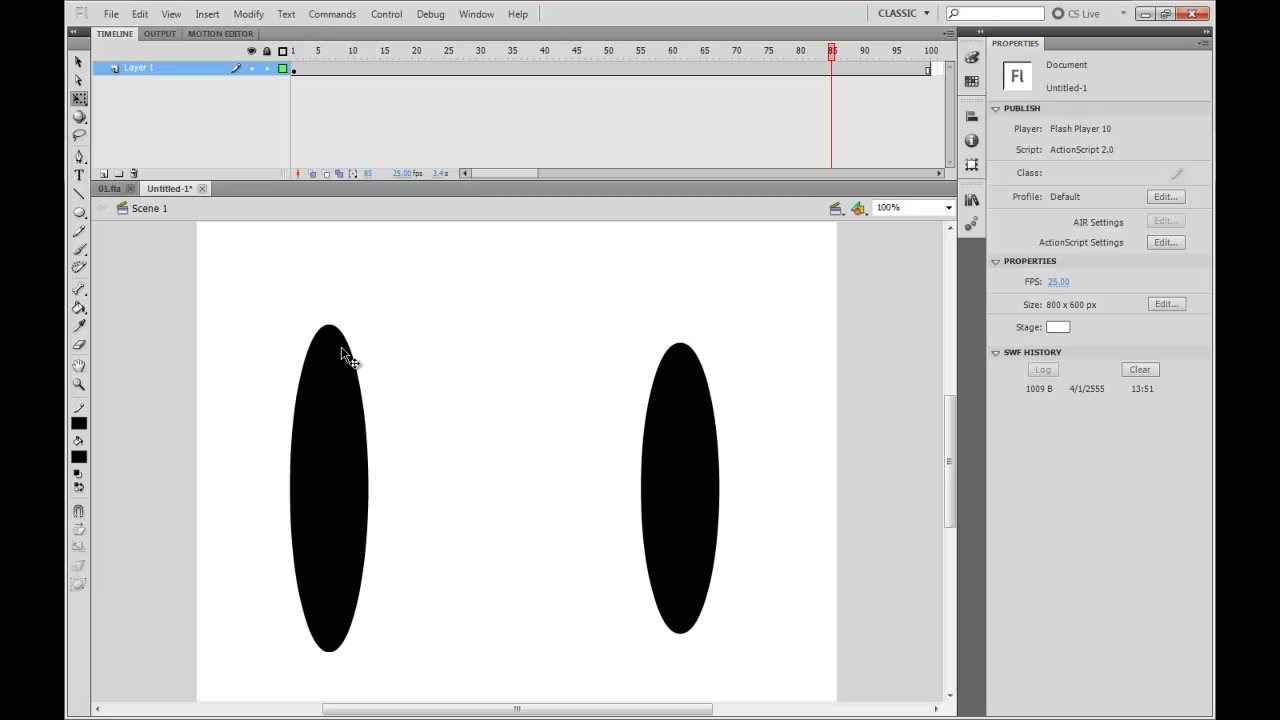Open the Modify menu
The image size is (1280, 720).
[248, 14]
